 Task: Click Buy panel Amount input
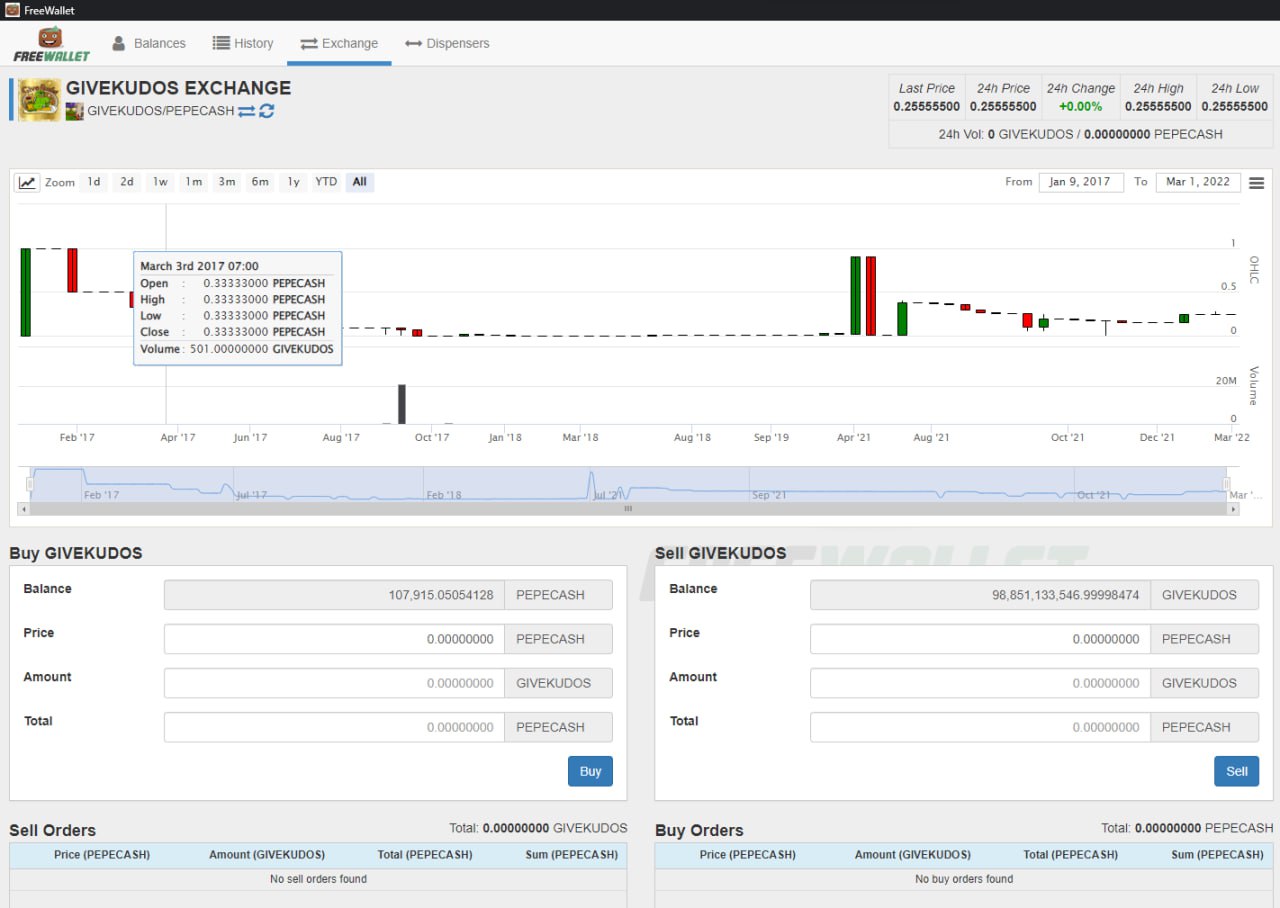point(334,683)
